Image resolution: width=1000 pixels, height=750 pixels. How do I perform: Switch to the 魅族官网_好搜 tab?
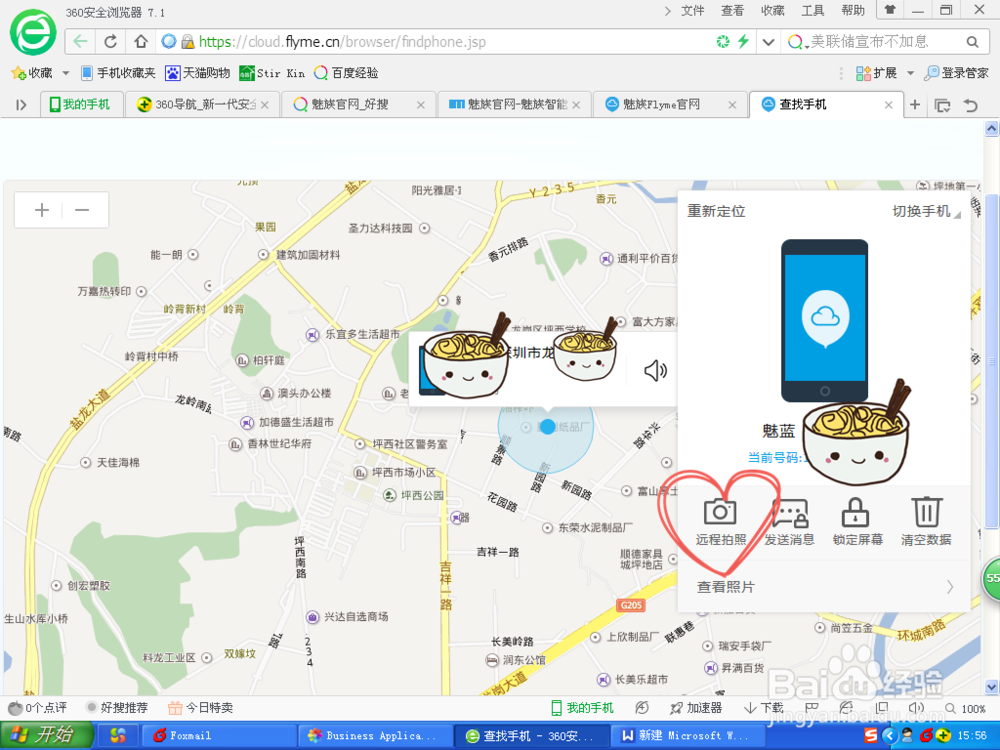358,105
